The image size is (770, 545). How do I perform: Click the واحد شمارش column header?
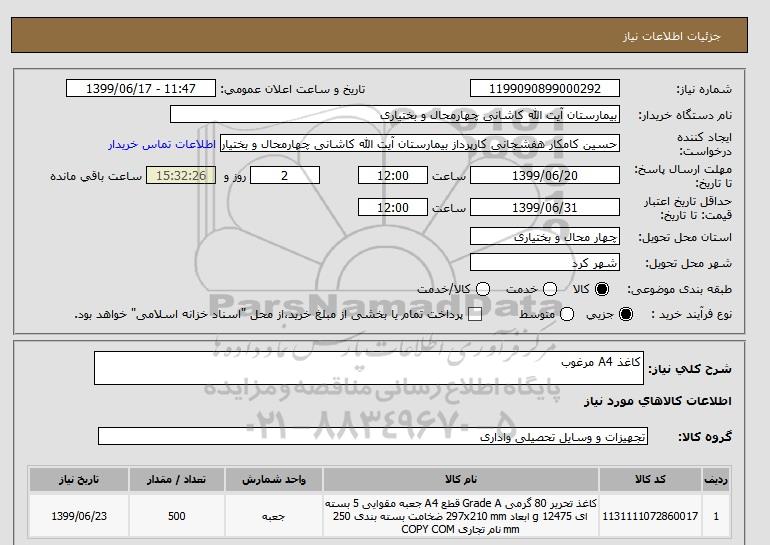click(274, 479)
